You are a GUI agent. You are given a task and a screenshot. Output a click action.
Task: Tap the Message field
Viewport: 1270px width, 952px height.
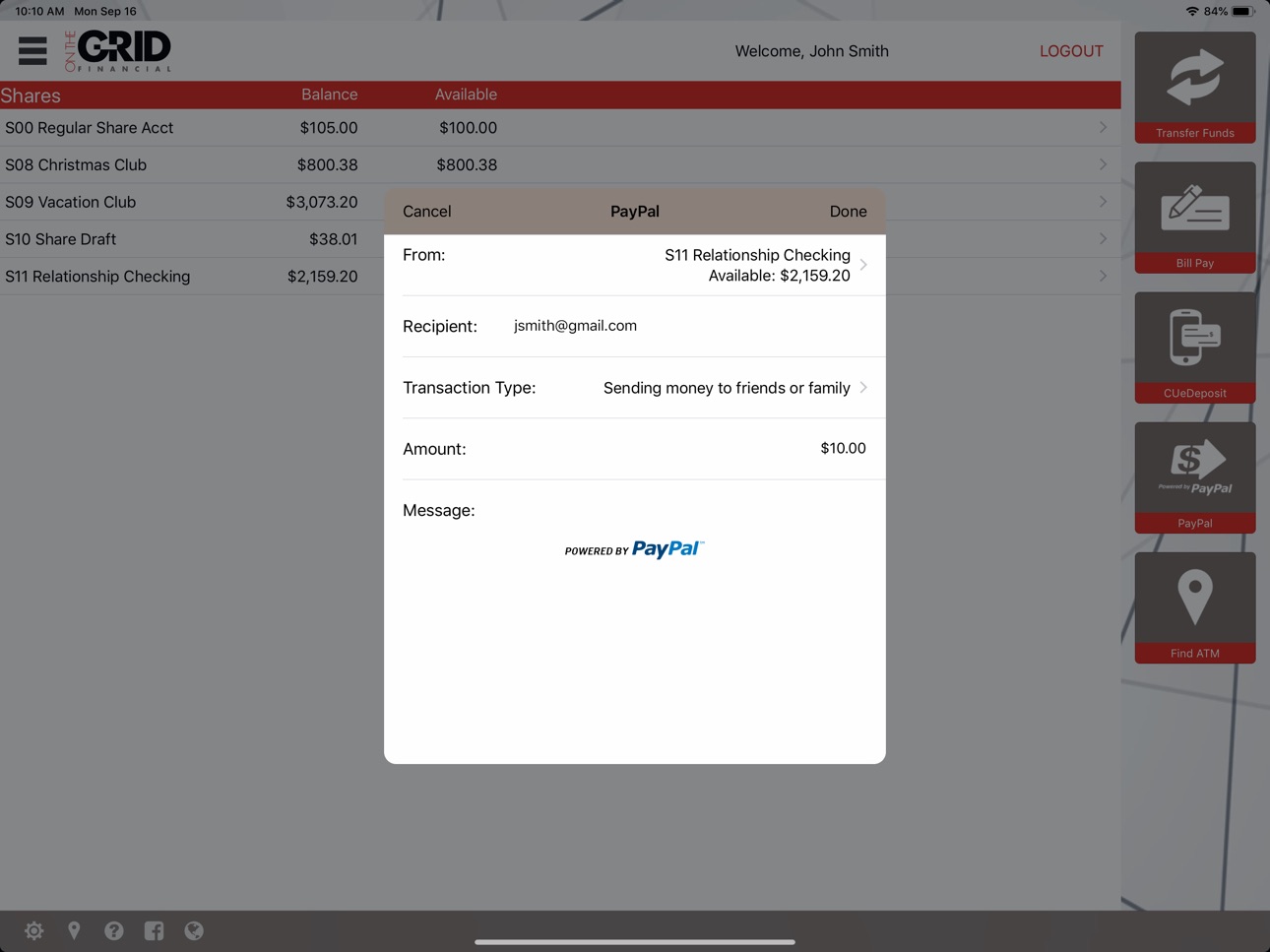pyautogui.click(x=635, y=510)
